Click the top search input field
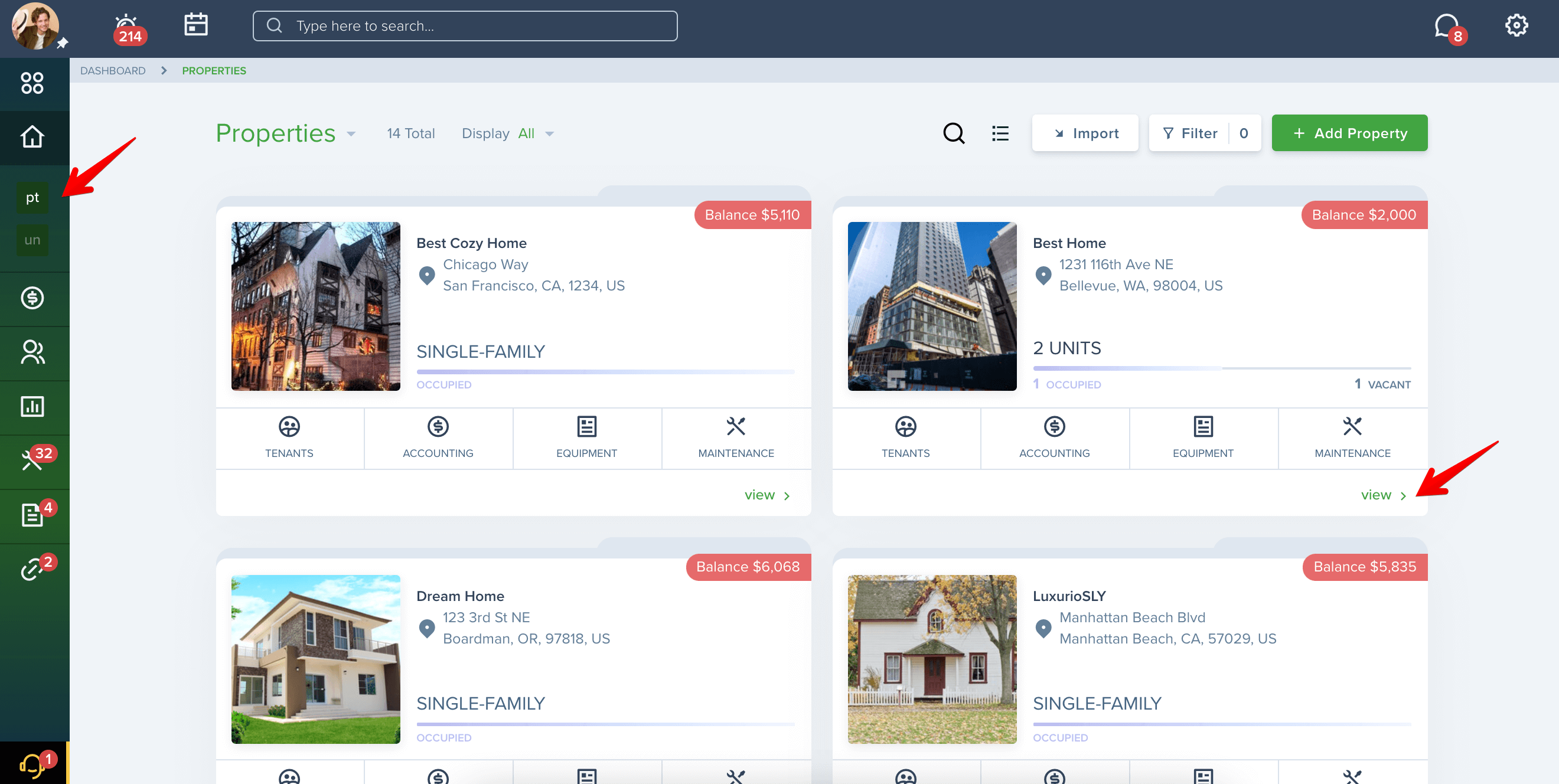The width and height of the screenshot is (1559, 784). pyautogui.click(x=465, y=26)
